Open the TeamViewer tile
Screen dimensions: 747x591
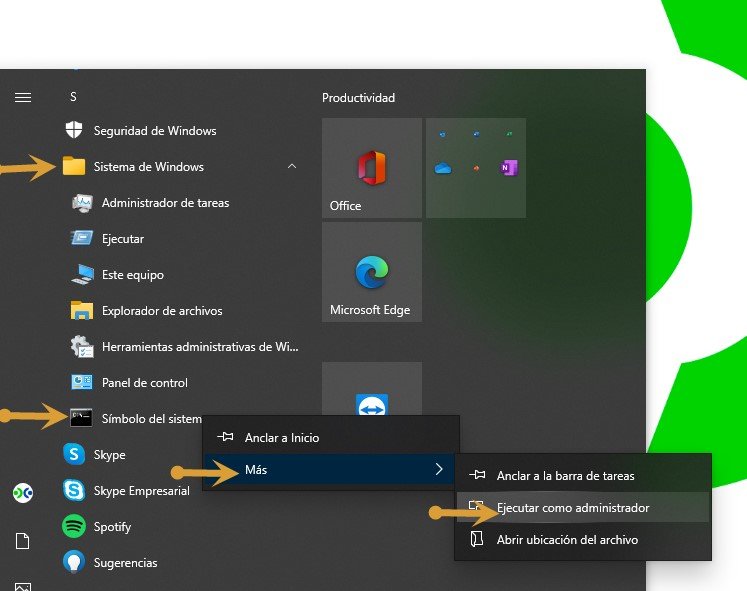(372, 389)
